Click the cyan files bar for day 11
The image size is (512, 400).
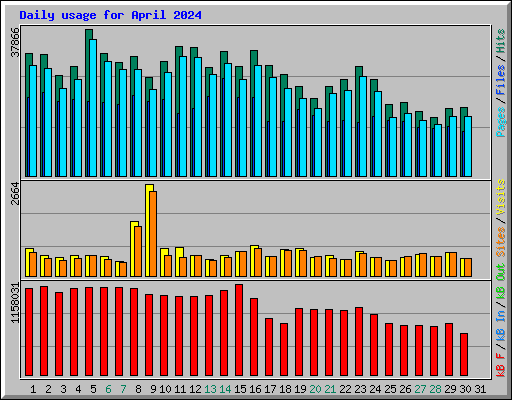pos(183,116)
